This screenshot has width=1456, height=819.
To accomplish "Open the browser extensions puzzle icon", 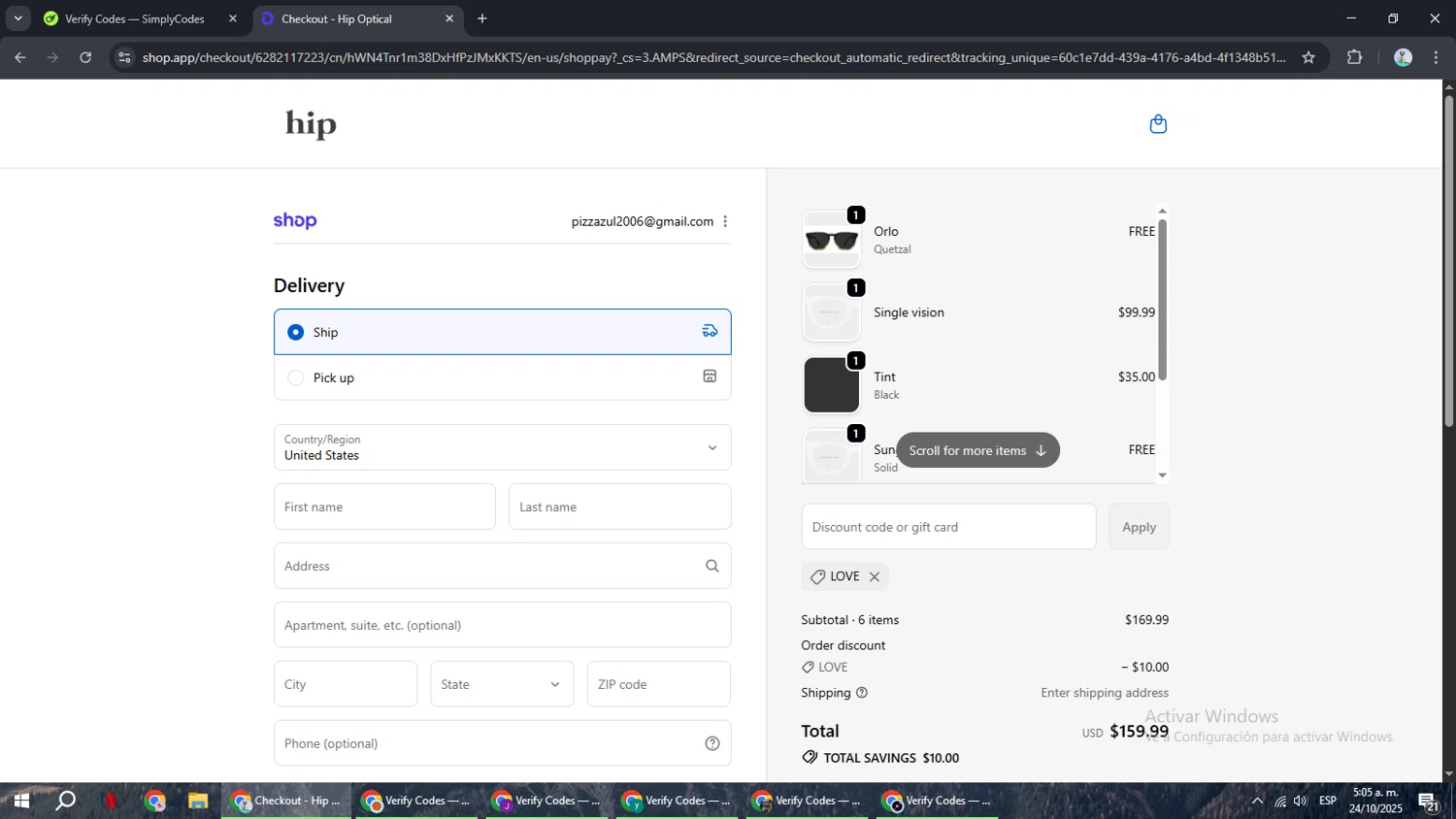I will tap(1355, 57).
